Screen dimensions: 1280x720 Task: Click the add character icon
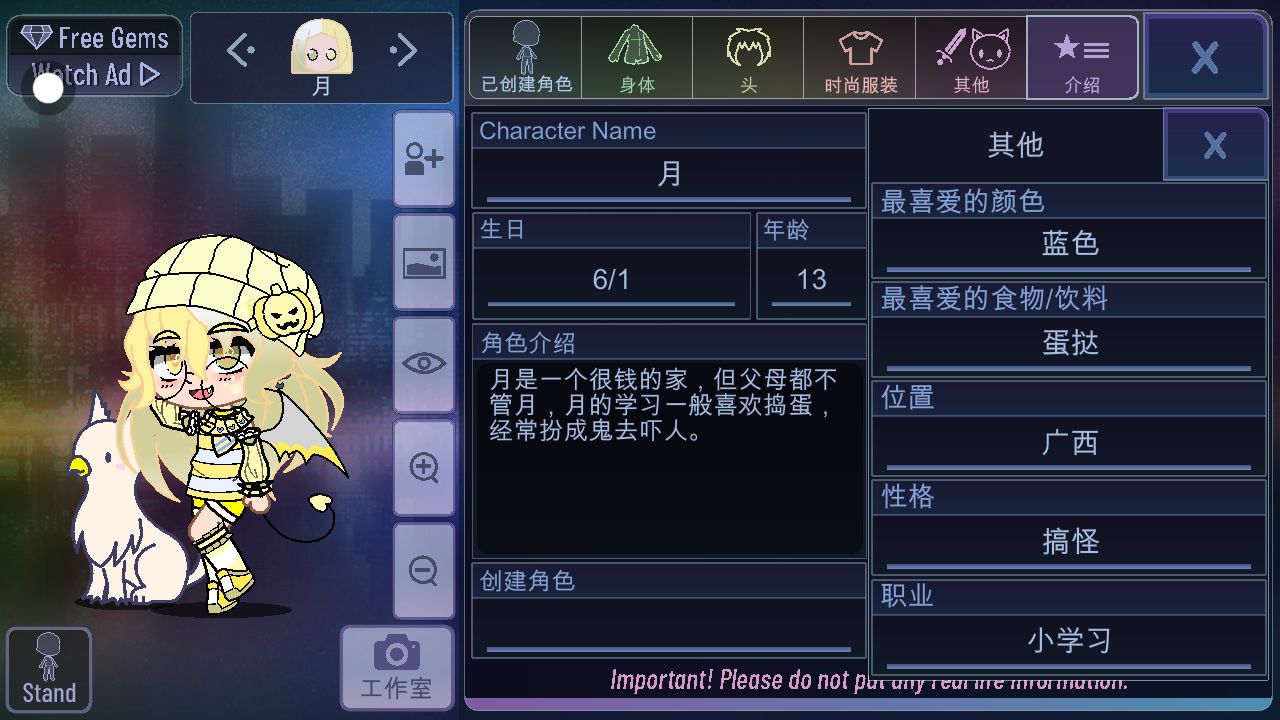(x=424, y=159)
